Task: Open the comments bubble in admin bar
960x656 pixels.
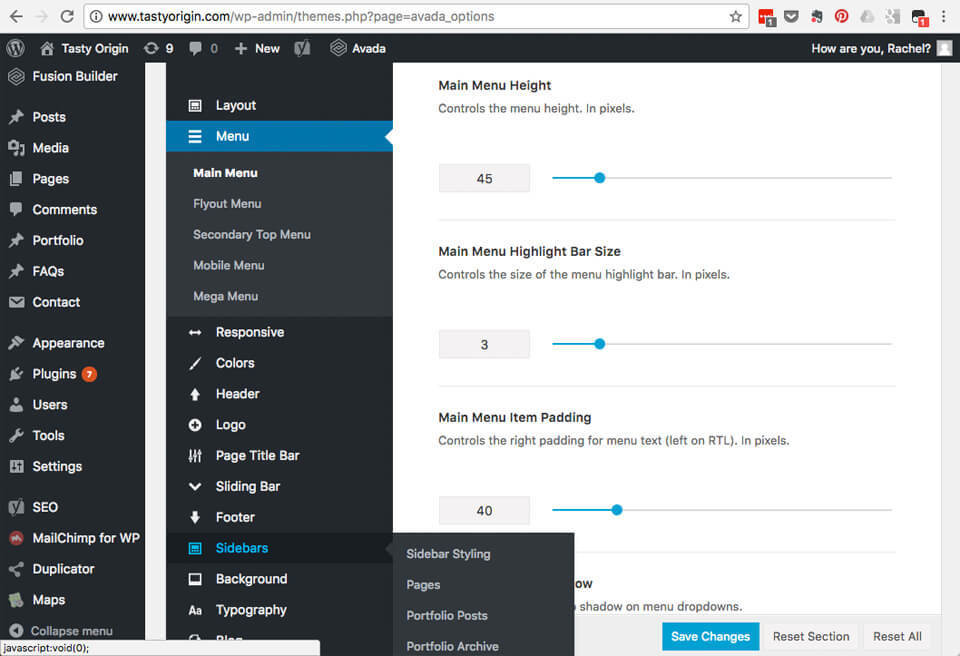Action: pyautogui.click(x=203, y=48)
